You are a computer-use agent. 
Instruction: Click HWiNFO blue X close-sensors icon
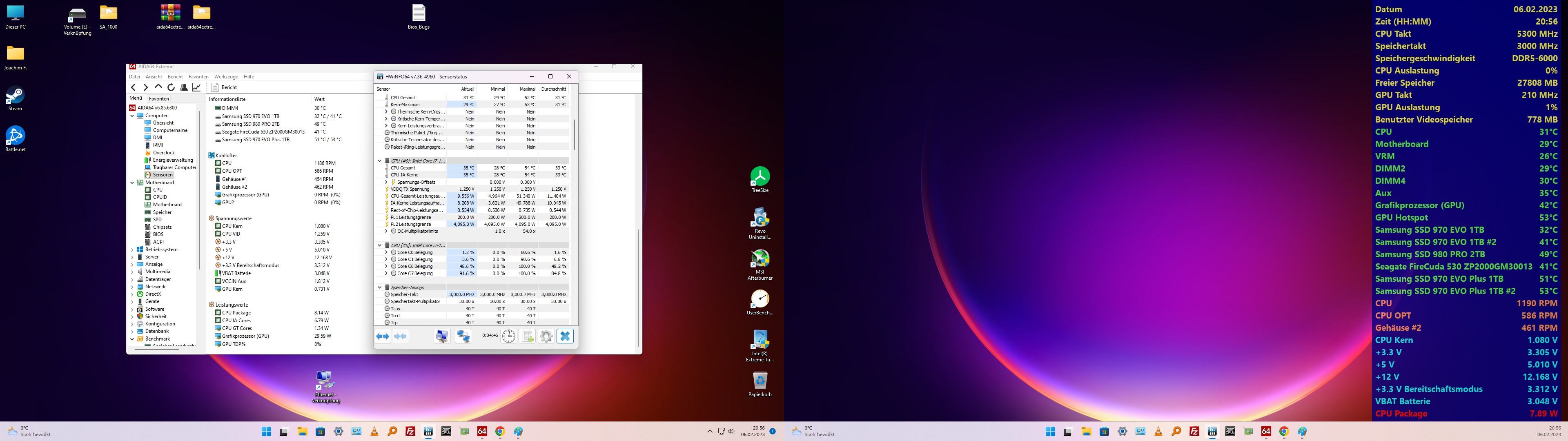[565, 336]
